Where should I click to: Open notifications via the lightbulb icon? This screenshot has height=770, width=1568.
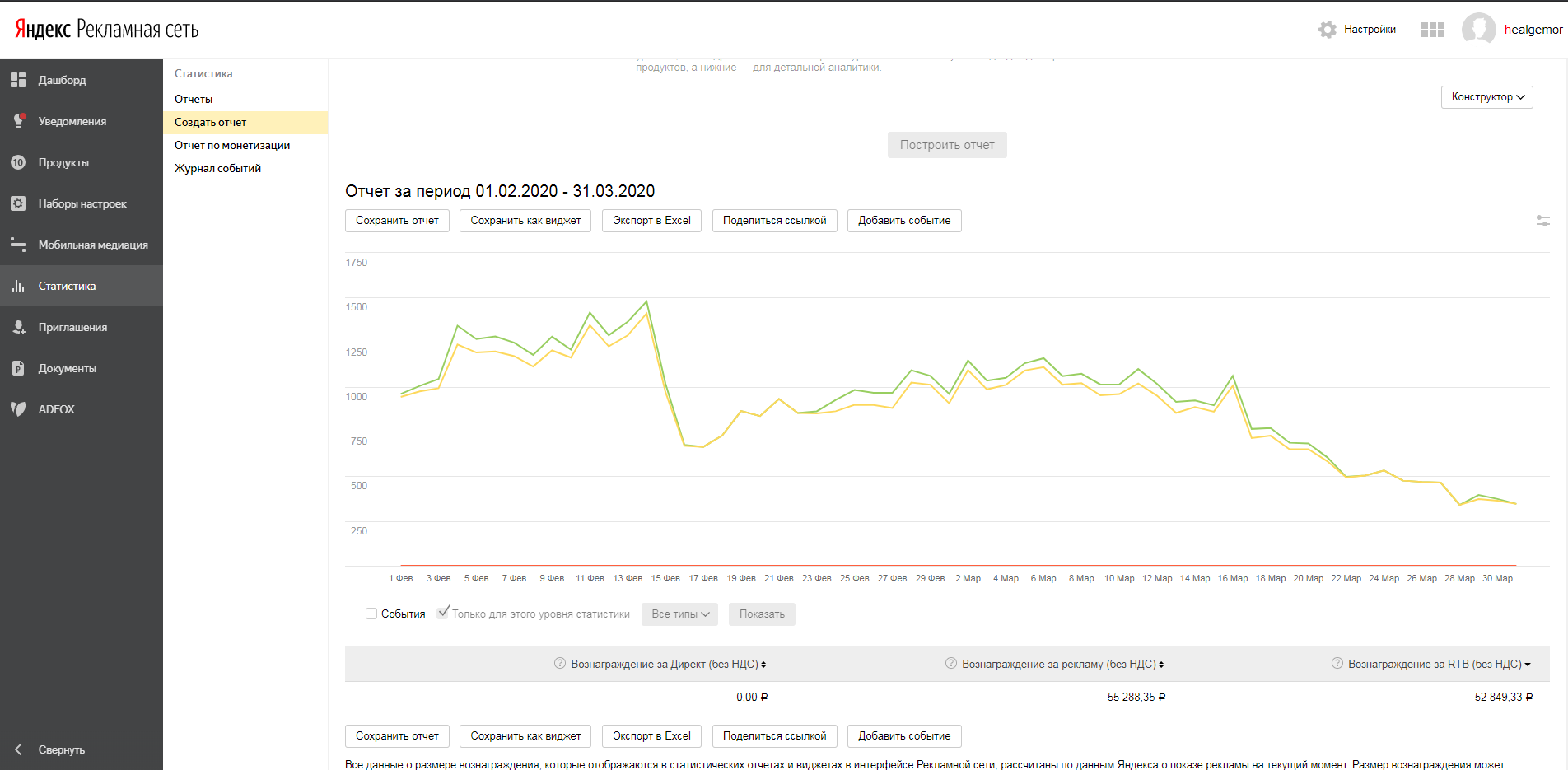pyautogui.click(x=18, y=121)
